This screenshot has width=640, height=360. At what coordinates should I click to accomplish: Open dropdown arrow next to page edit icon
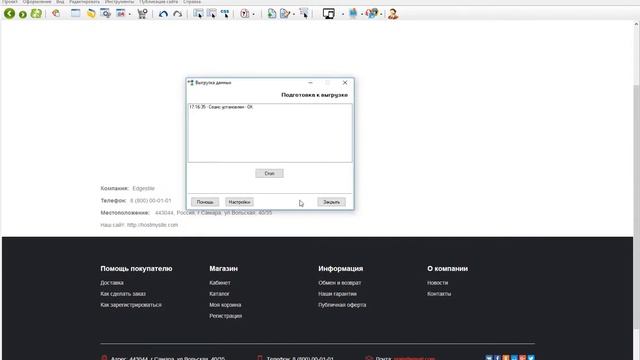pyautogui.click(x=294, y=14)
